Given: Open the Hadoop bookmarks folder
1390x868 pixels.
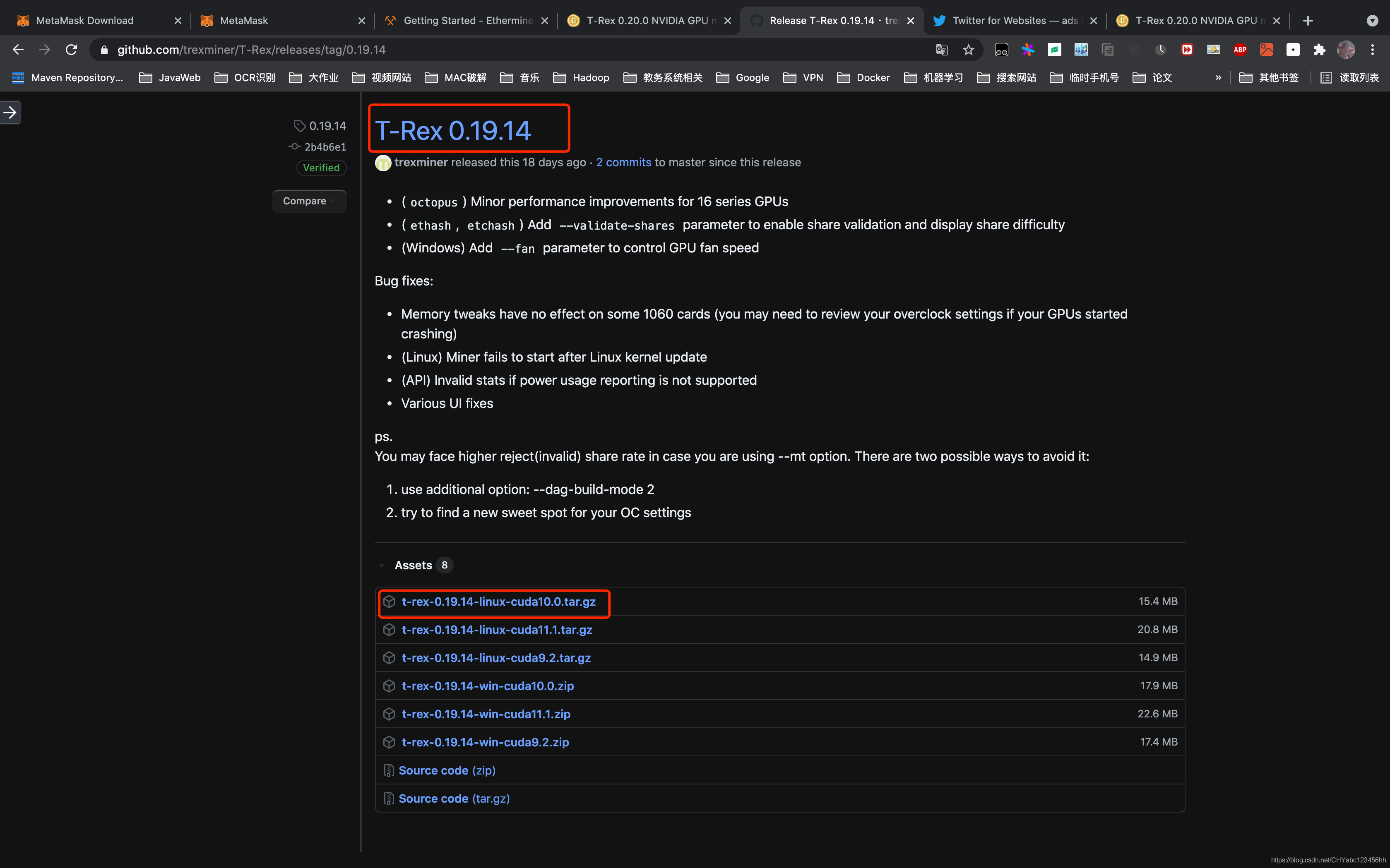Looking at the screenshot, I should [x=581, y=77].
